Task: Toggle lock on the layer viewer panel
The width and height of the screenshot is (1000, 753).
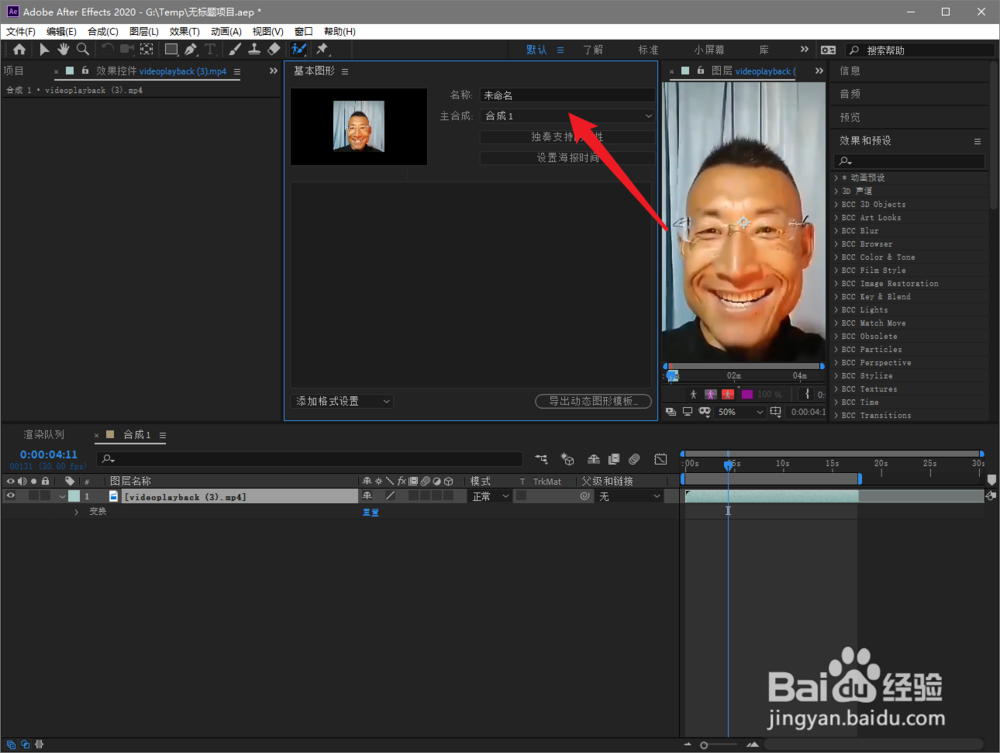Action: (700, 71)
